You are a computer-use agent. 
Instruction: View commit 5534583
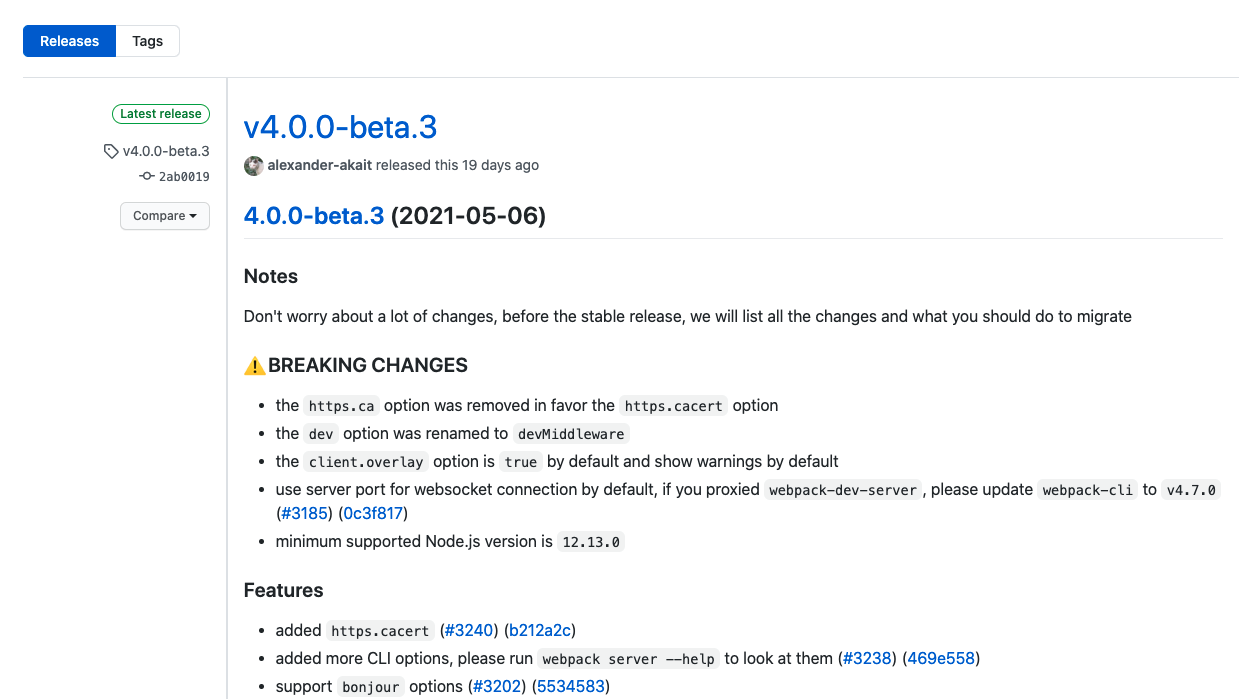pyautogui.click(x=571, y=686)
